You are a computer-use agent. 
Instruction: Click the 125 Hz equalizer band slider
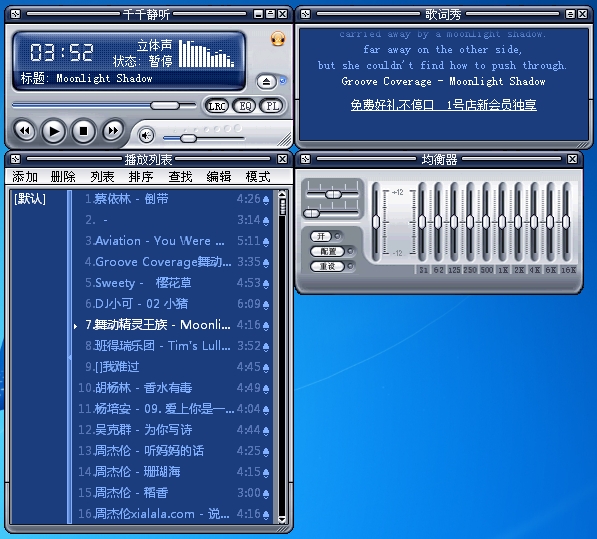454,222
